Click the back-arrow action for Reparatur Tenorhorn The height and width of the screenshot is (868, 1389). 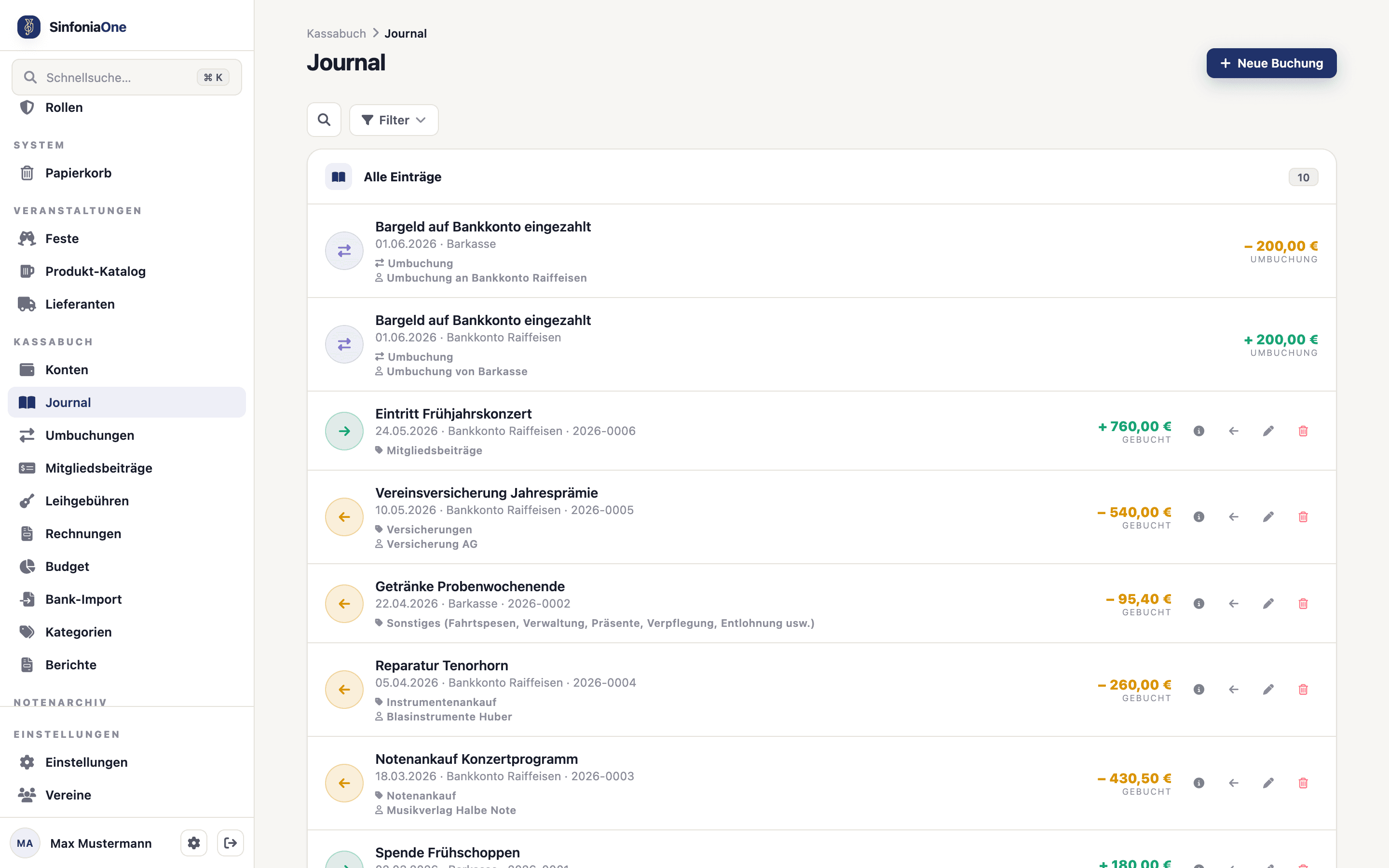pyautogui.click(x=1233, y=690)
